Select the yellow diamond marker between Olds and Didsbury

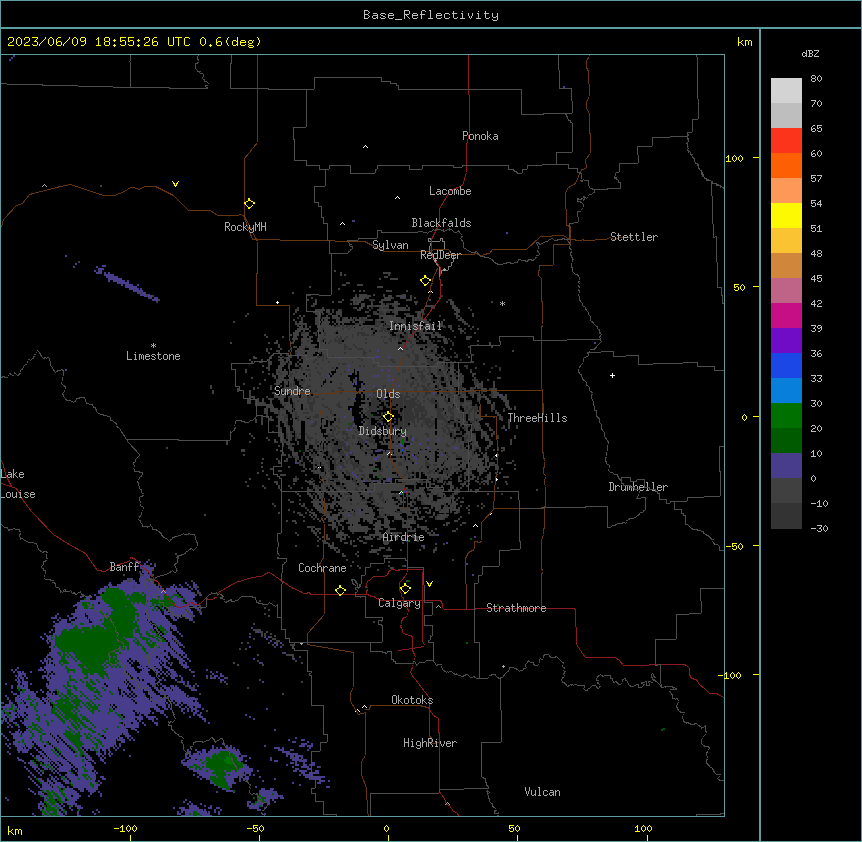388,417
